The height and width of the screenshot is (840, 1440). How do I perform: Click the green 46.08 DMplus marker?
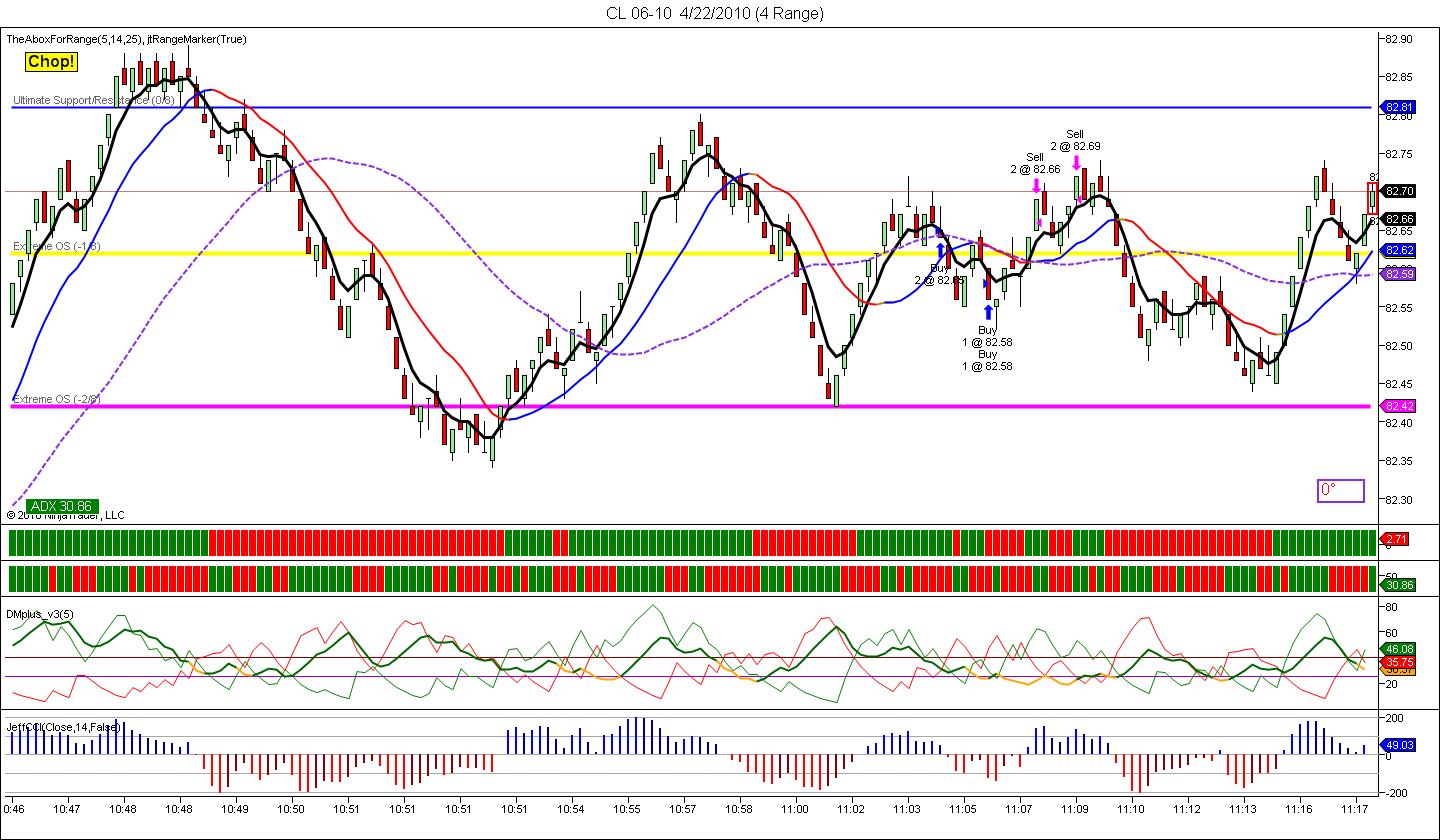click(x=1398, y=649)
